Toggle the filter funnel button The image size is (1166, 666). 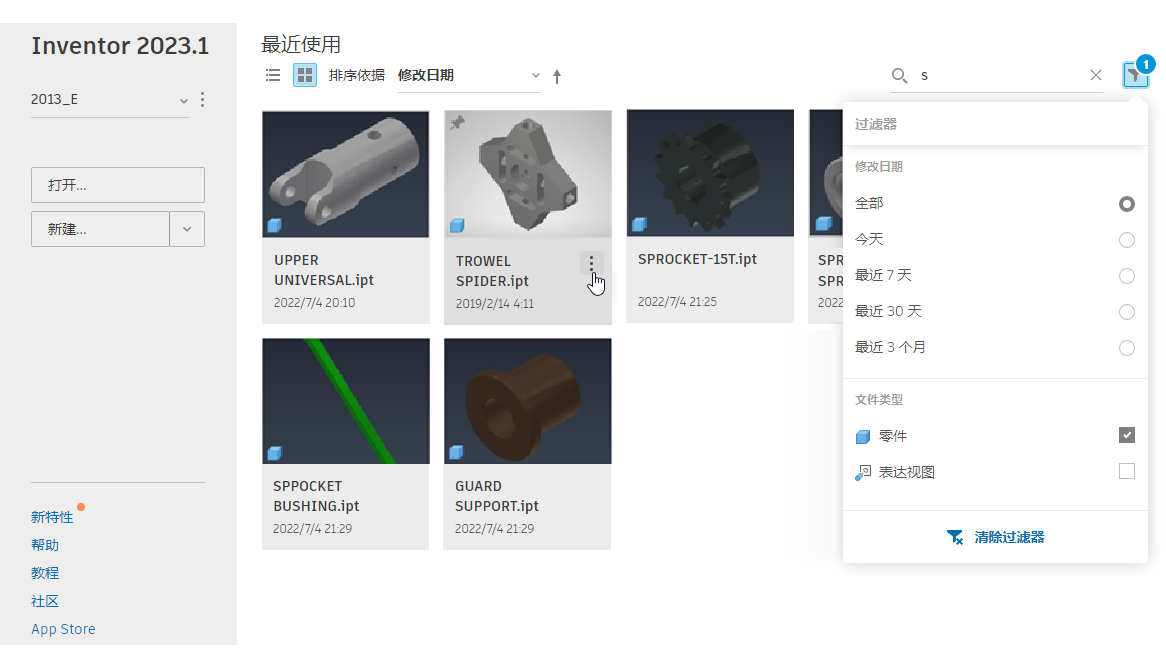(1136, 74)
